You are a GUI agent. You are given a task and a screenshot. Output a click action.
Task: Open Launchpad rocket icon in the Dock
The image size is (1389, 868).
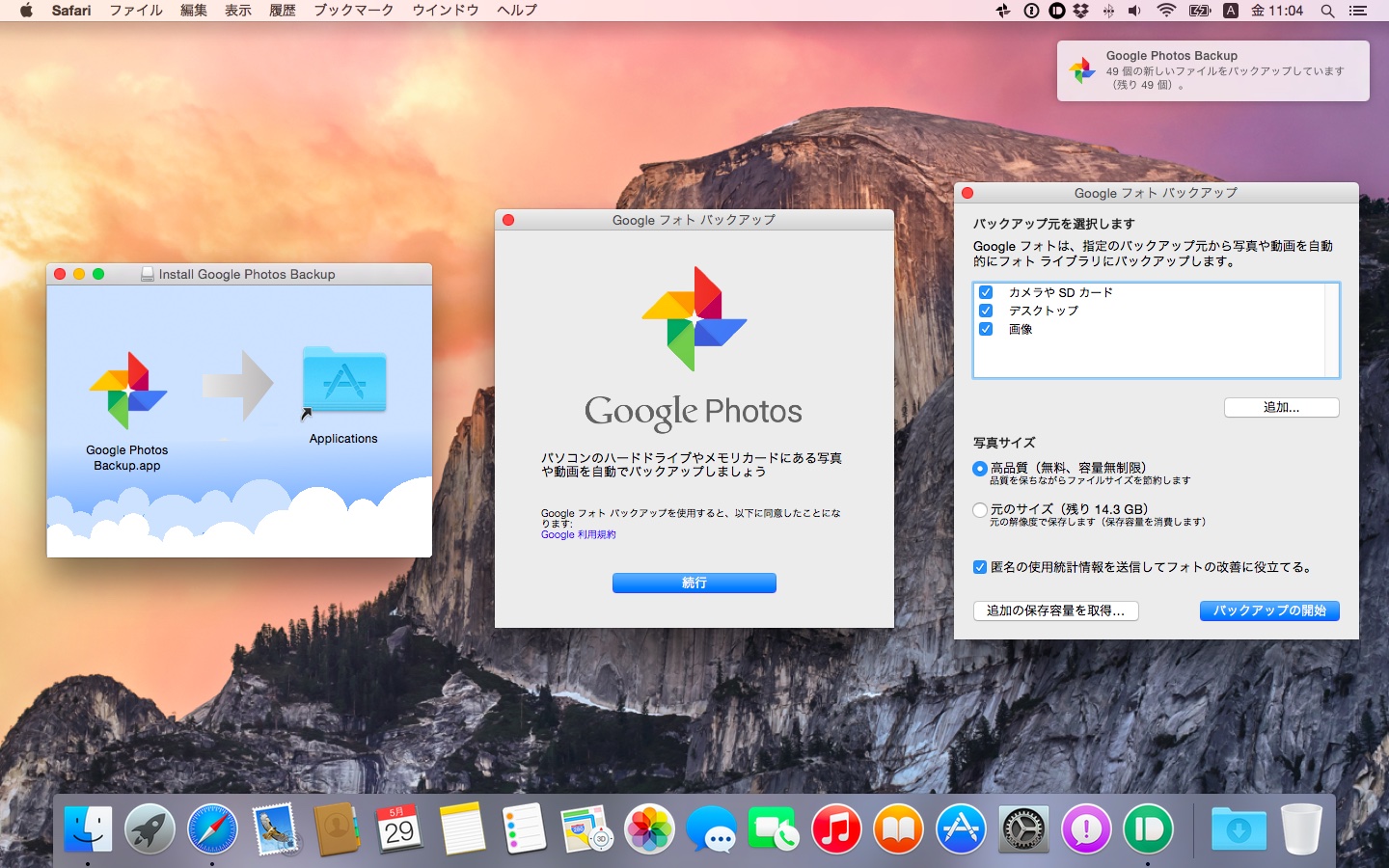(150, 829)
